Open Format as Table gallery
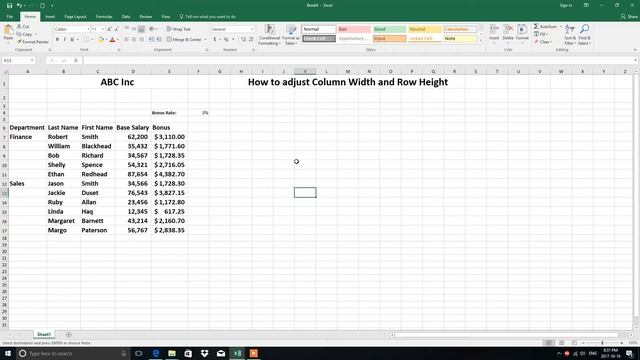The height and width of the screenshot is (360, 640). (x=291, y=35)
